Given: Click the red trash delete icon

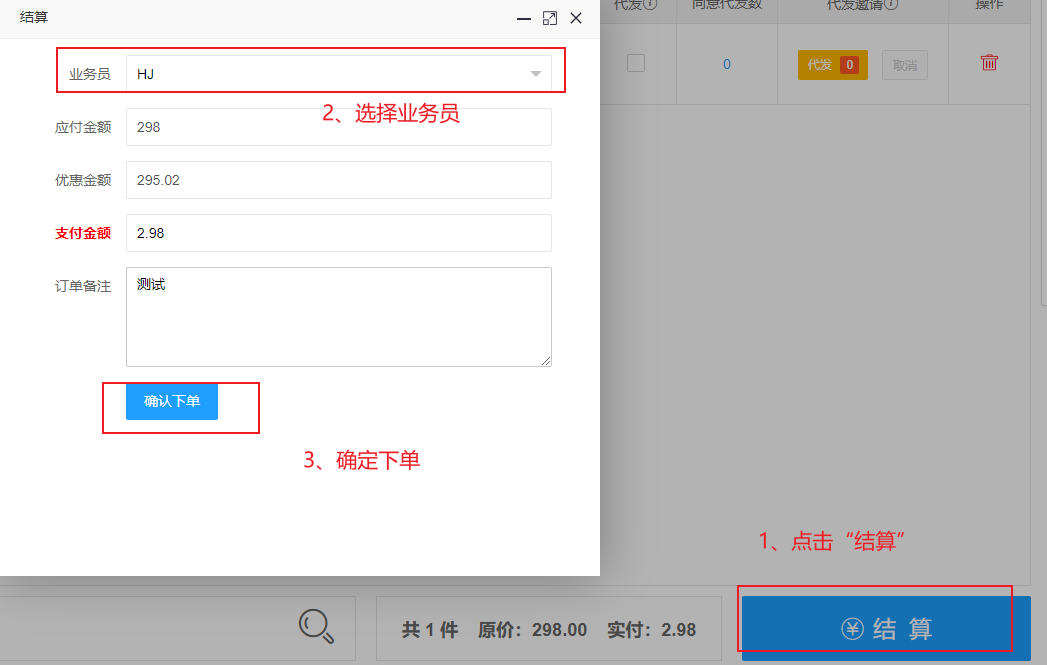Looking at the screenshot, I should tap(989, 62).
